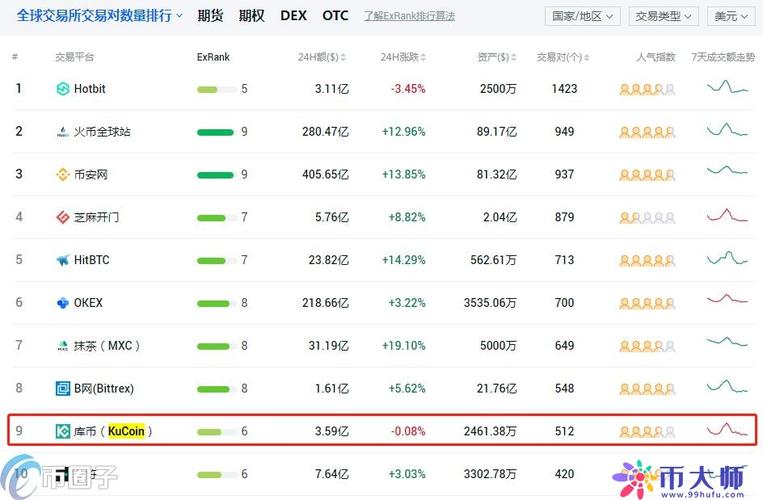Open the 币安网 exchange link
Viewport: 763px width, 500px height.
(x=91, y=175)
